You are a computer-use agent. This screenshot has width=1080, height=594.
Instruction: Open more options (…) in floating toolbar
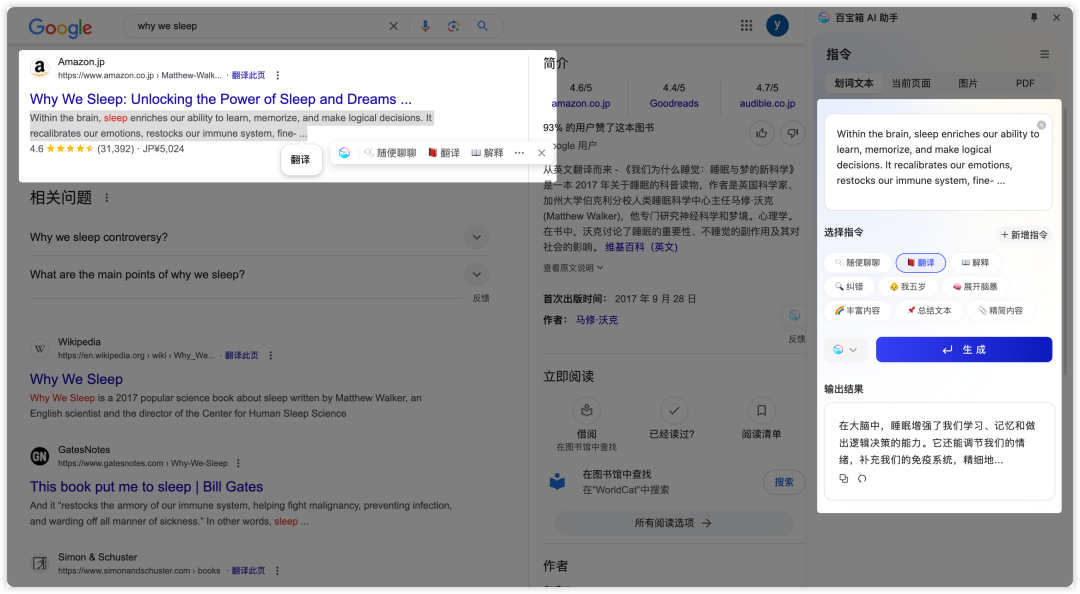(x=519, y=153)
